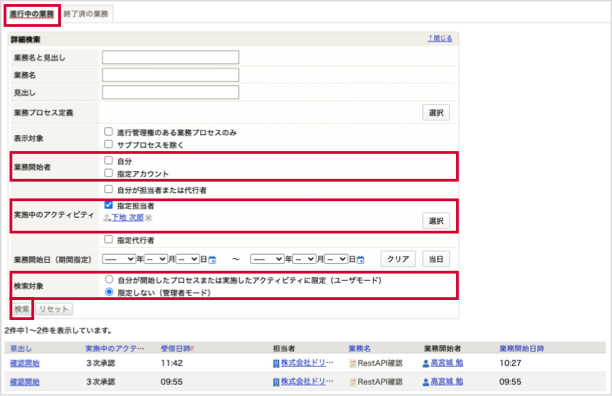The image size is (612, 396).
Task: Click user icon of 高宮城 勉, 09:55 row
Action: 426,382
